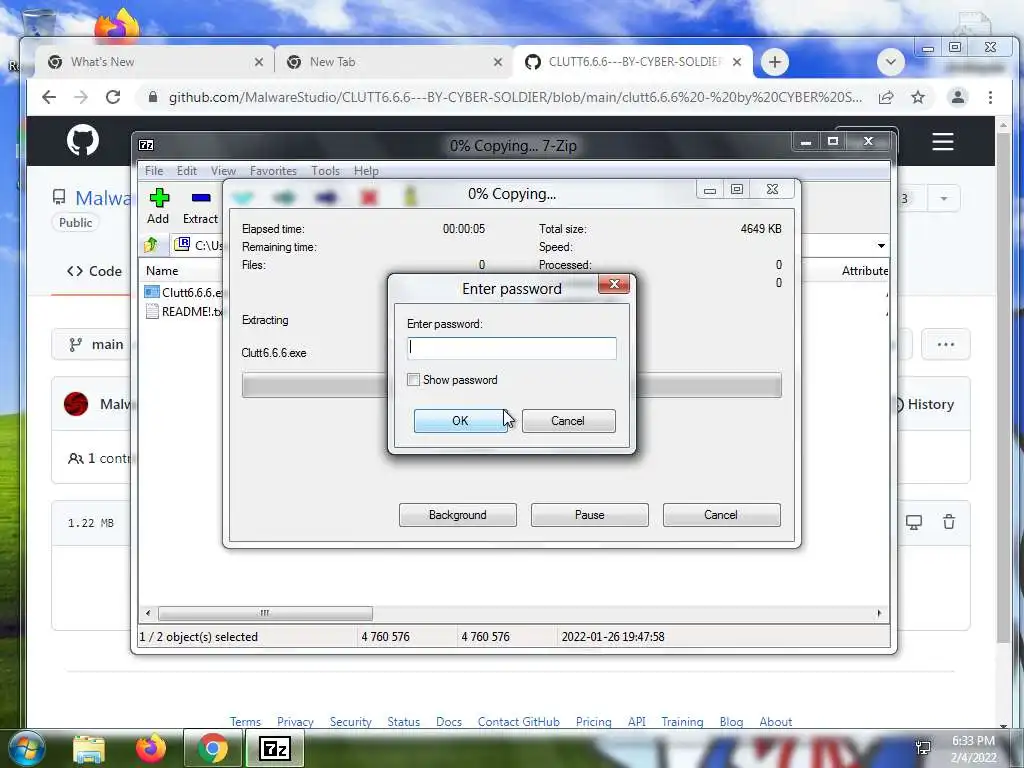Cancel the Enter password dialog
The image size is (1024, 768).
coord(568,421)
